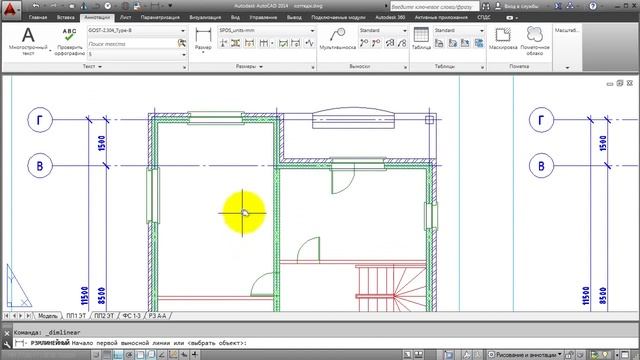The height and width of the screenshot is (360, 640).
Task: Click the Autodesk Exchange X icon
Action: click(558, 6)
